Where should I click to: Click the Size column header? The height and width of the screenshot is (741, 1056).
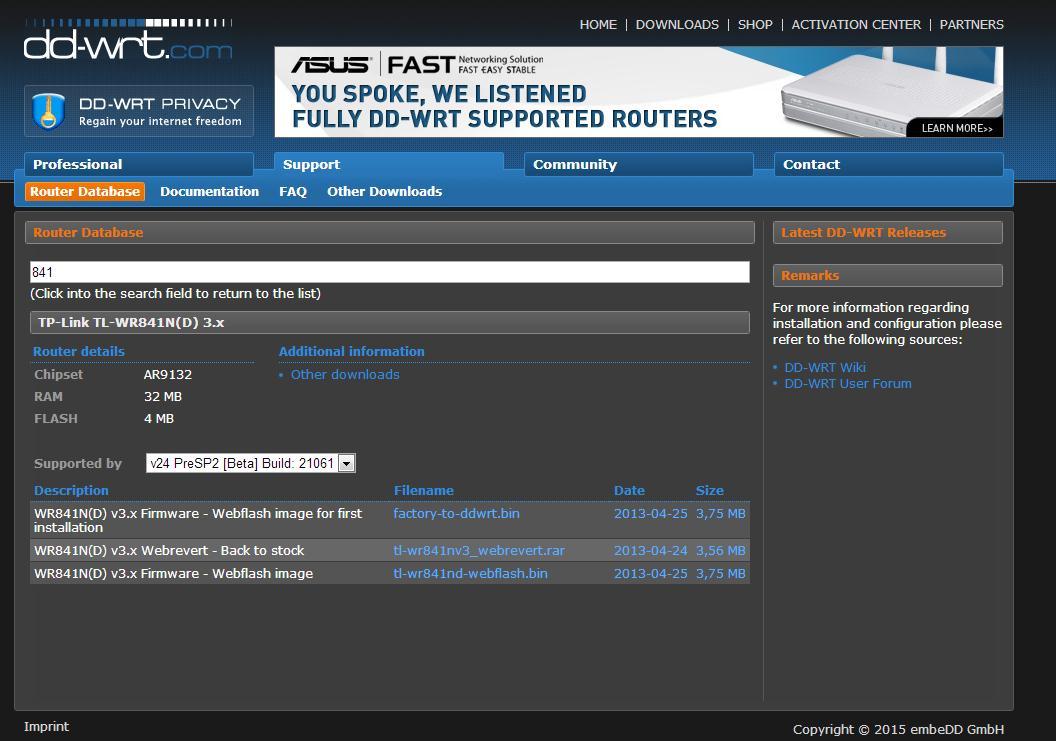(x=710, y=490)
